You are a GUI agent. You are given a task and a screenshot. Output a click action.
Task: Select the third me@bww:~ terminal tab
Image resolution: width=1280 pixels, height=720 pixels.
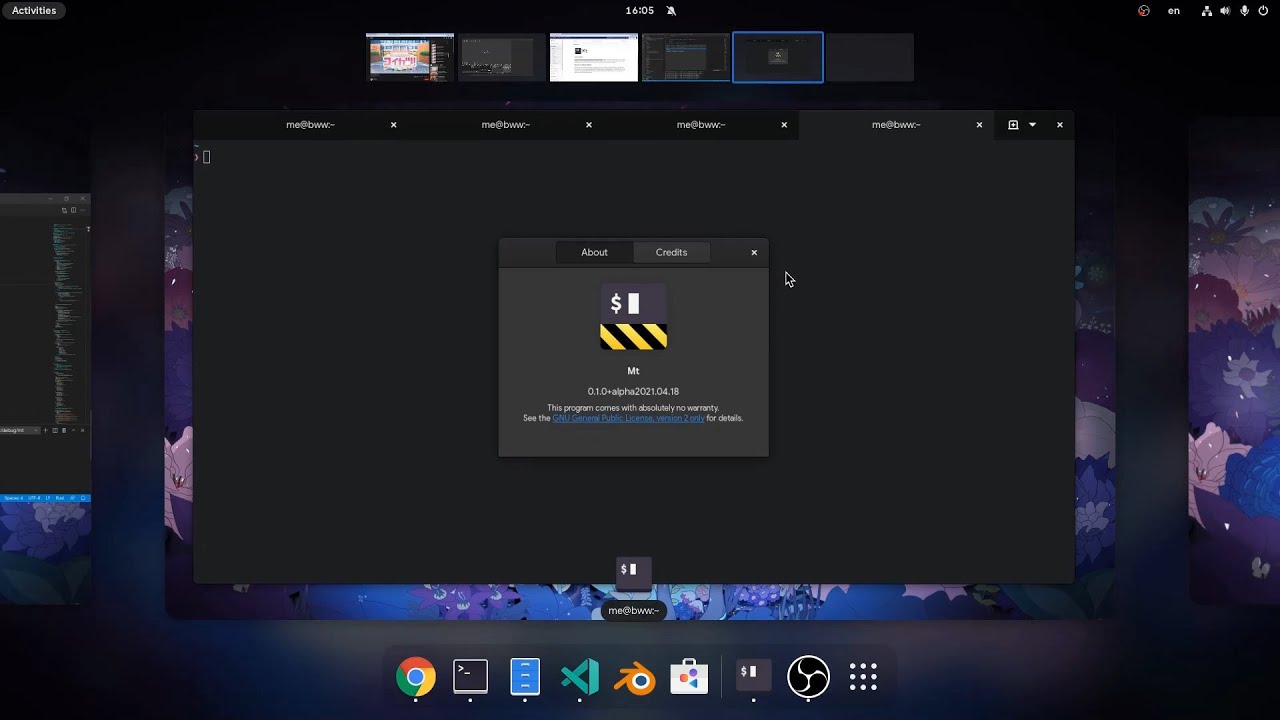coord(701,125)
